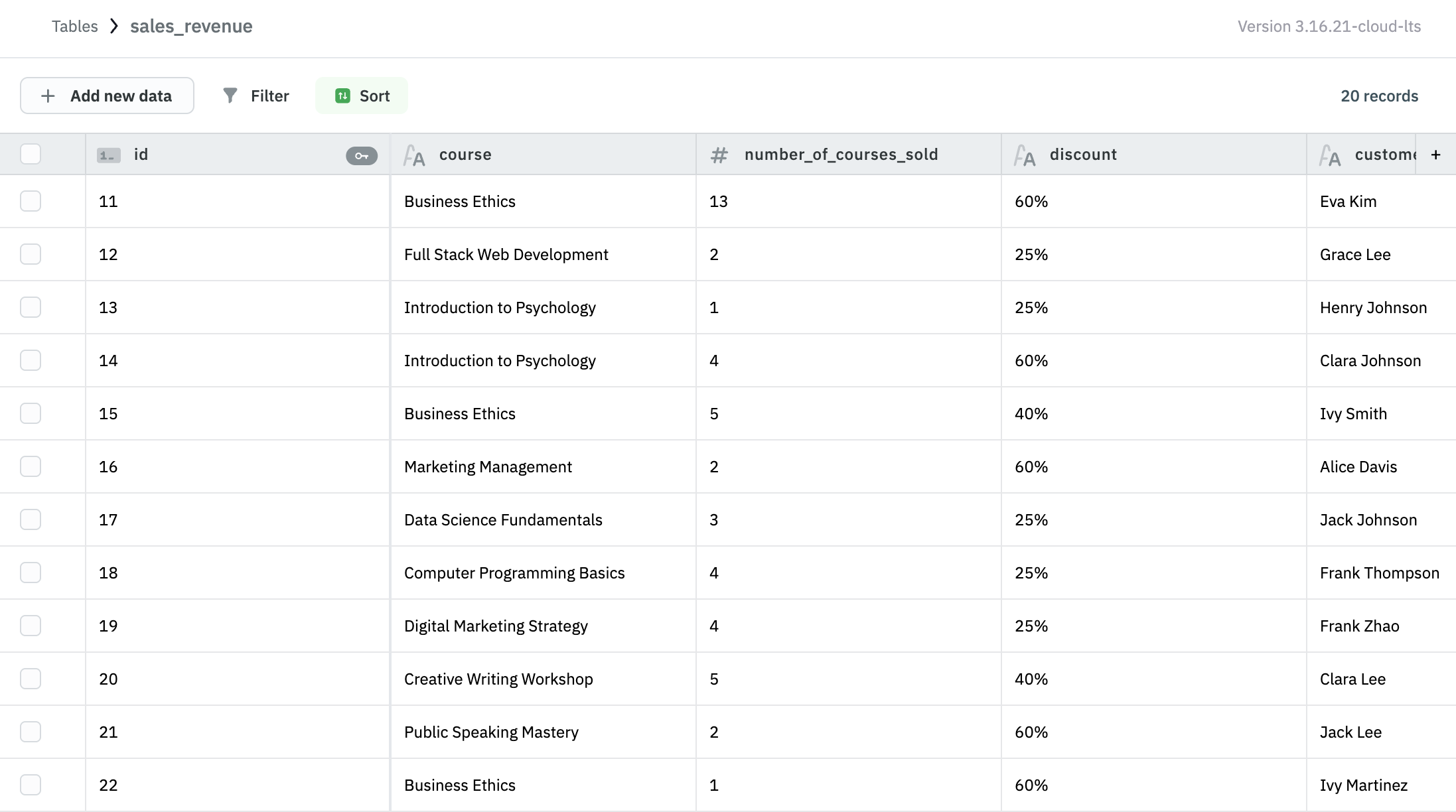Expand the breadcrumb chevron after Tables

click(114, 26)
